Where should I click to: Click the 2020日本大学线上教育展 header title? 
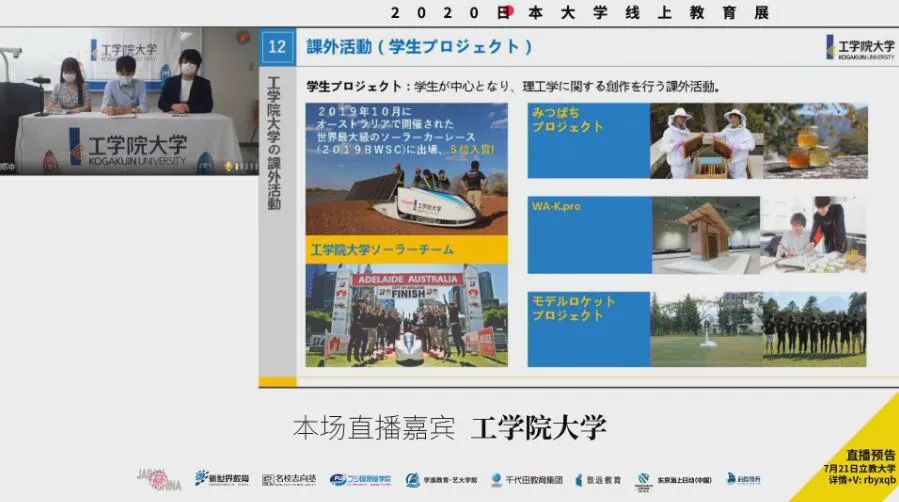(x=579, y=13)
